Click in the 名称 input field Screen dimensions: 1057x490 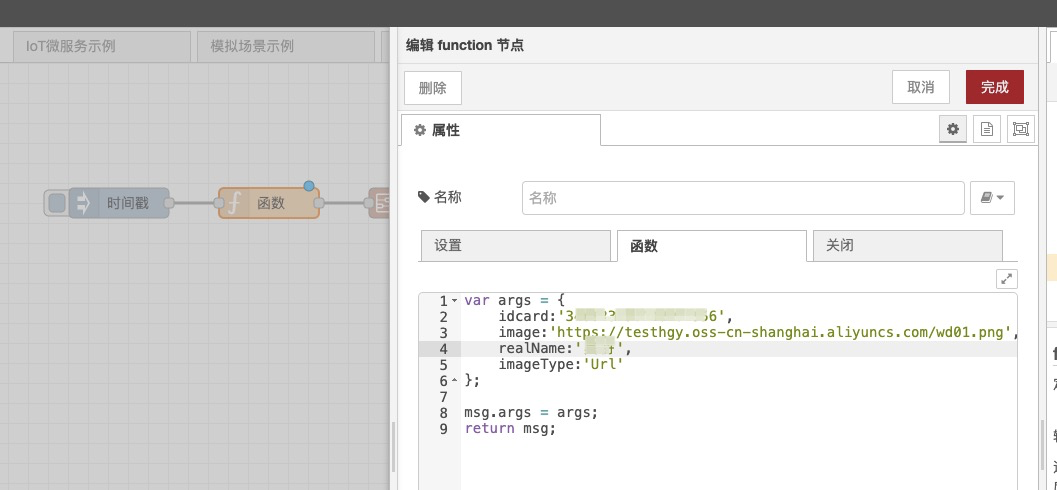tap(742, 198)
